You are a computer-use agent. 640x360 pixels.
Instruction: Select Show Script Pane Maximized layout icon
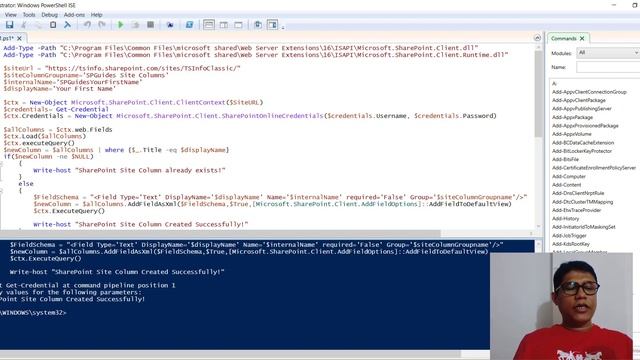(238, 25)
